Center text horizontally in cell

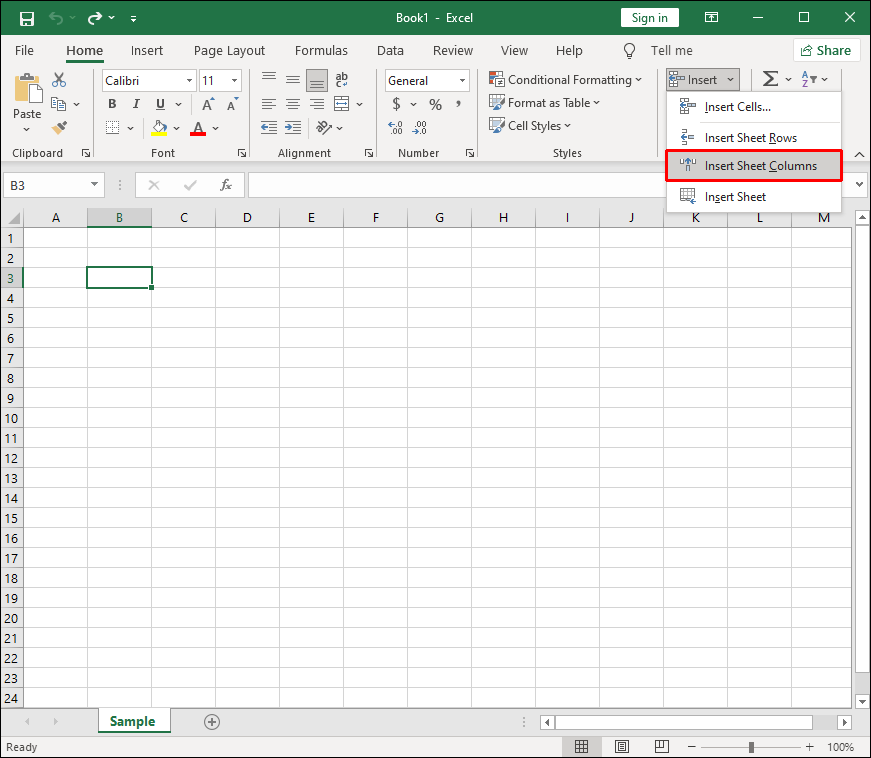tap(293, 104)
